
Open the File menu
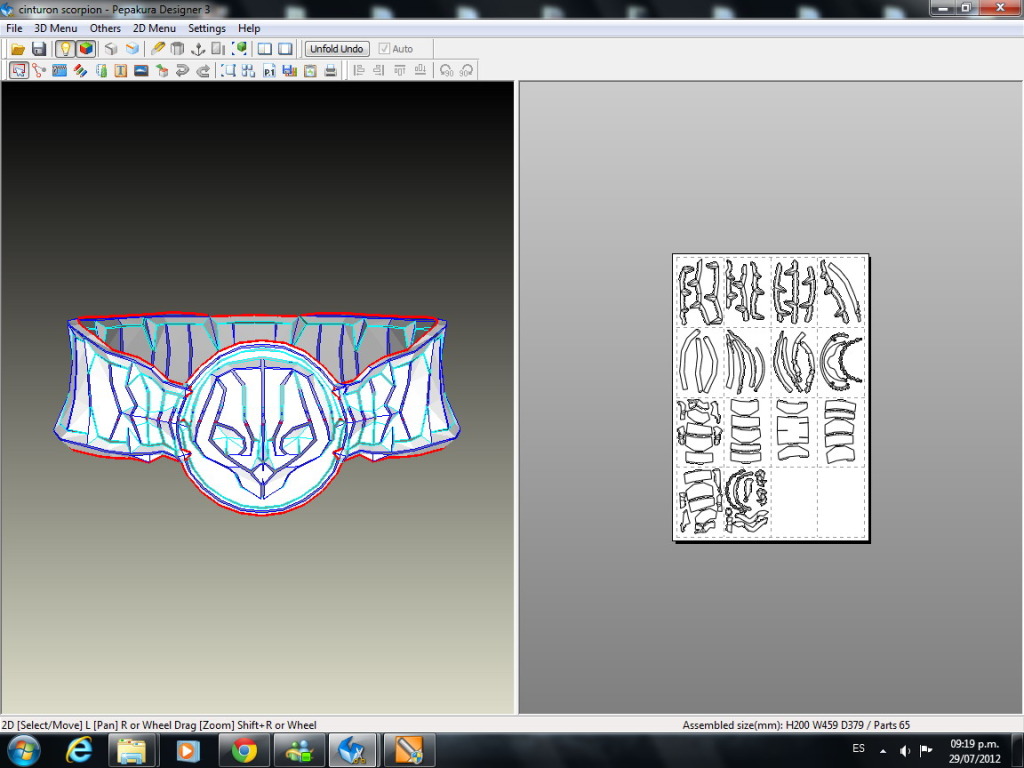14,28
